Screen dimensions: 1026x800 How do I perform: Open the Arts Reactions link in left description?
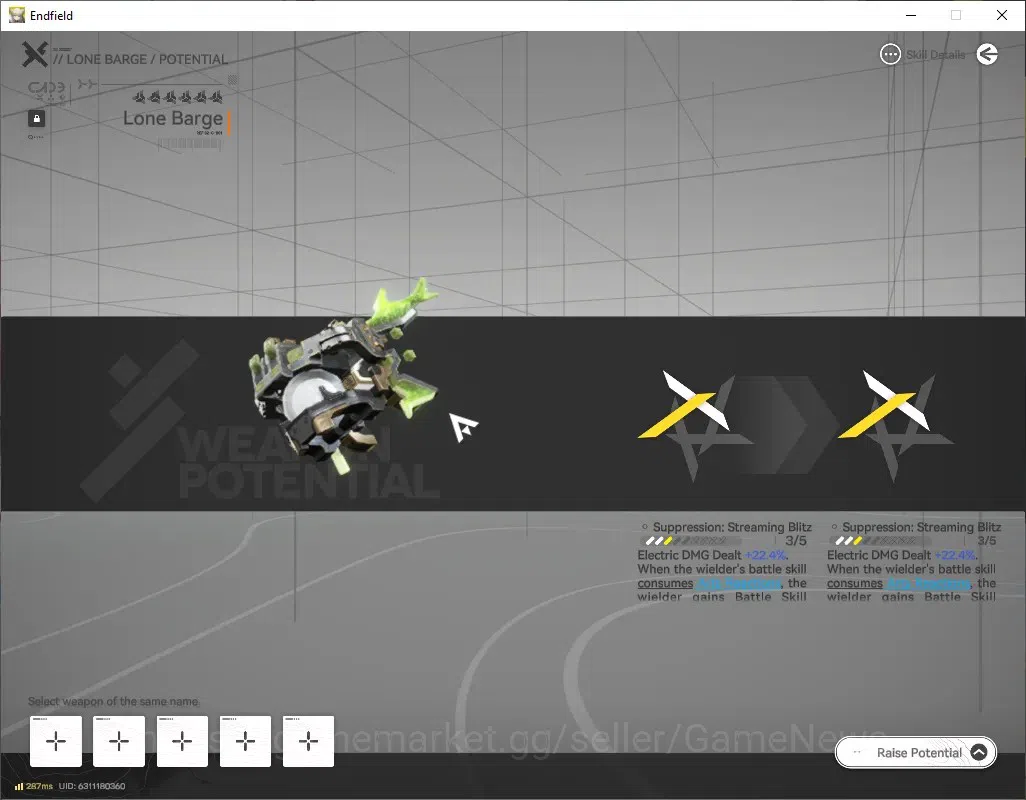coord(739,583)
